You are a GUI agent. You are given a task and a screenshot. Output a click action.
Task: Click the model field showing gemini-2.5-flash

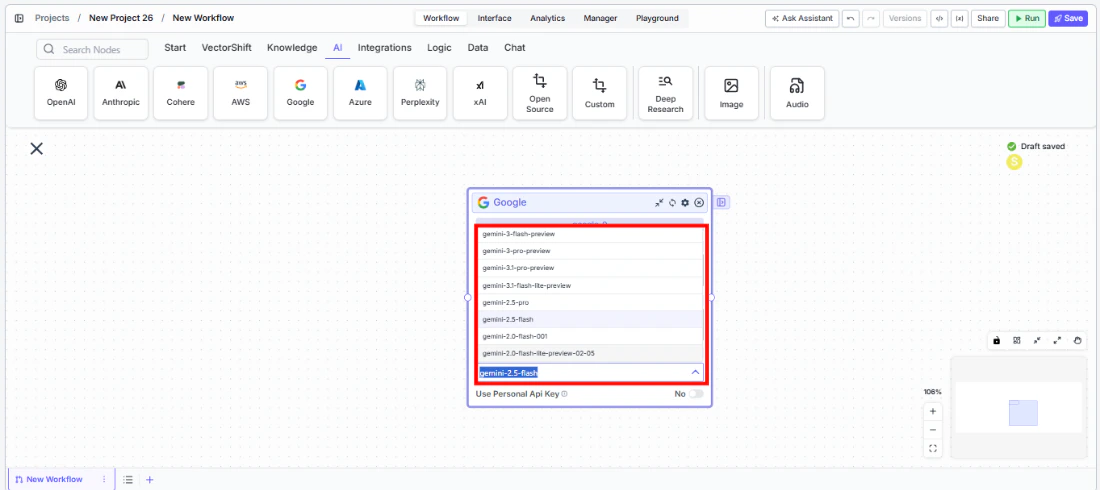pyautogui.click(x=591, y=373)
